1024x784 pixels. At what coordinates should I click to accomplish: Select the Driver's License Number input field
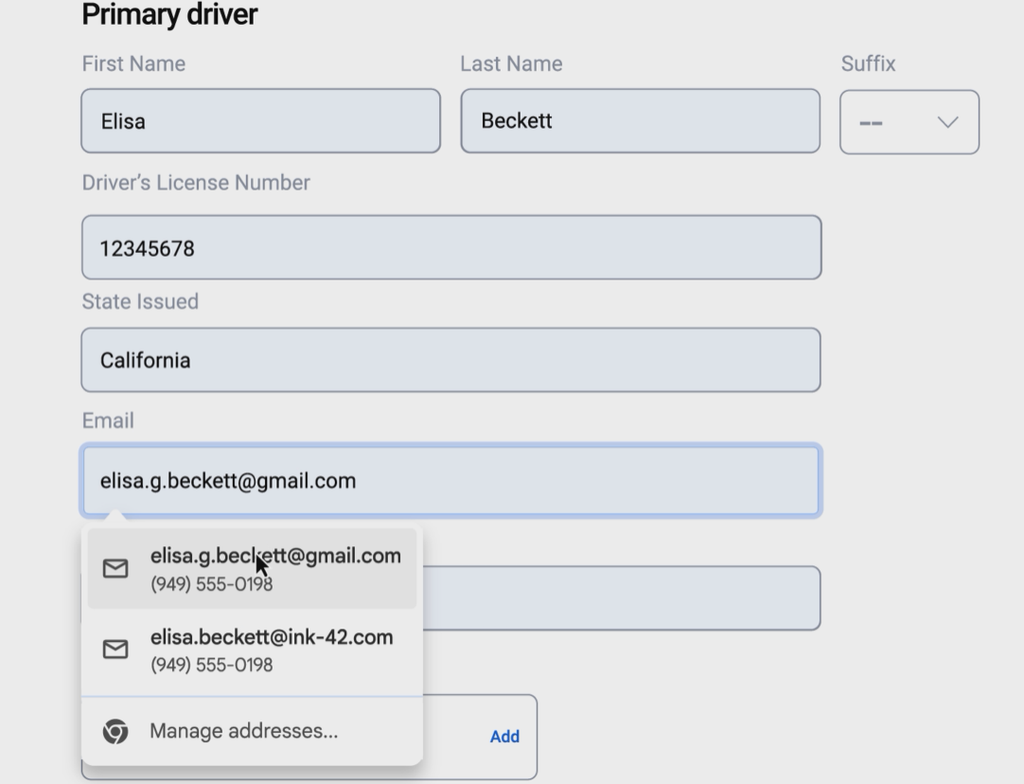[451, 248]
